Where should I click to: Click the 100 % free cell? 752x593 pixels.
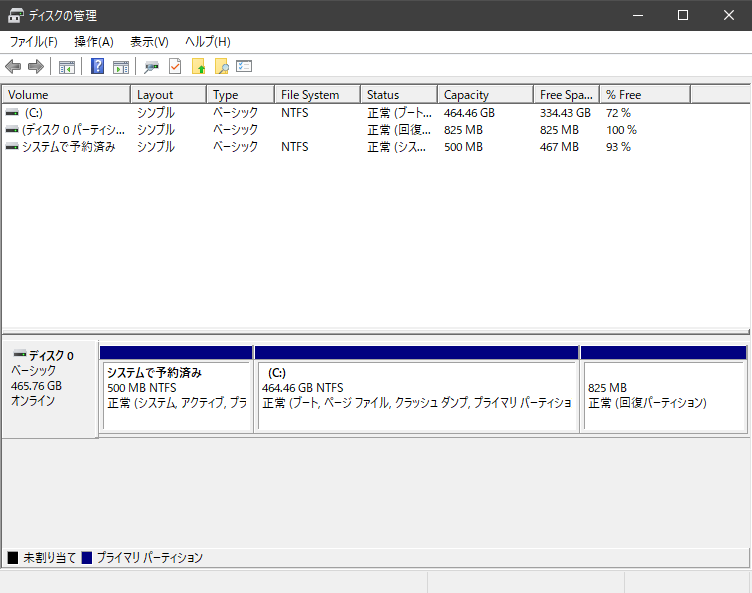pos(621,130)
